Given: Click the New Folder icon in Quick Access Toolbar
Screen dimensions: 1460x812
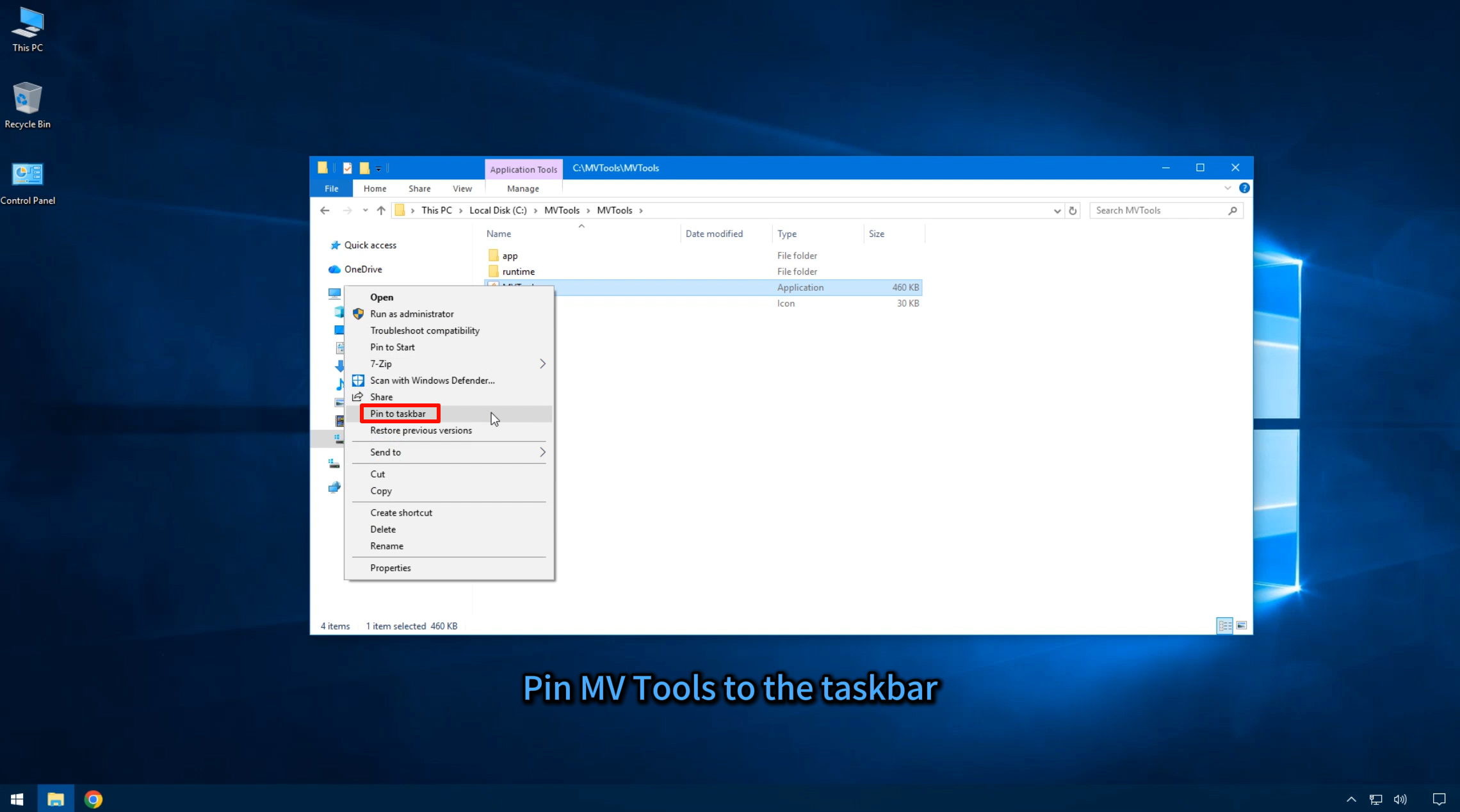Looking at the screenshot, I should click(364, 168).
